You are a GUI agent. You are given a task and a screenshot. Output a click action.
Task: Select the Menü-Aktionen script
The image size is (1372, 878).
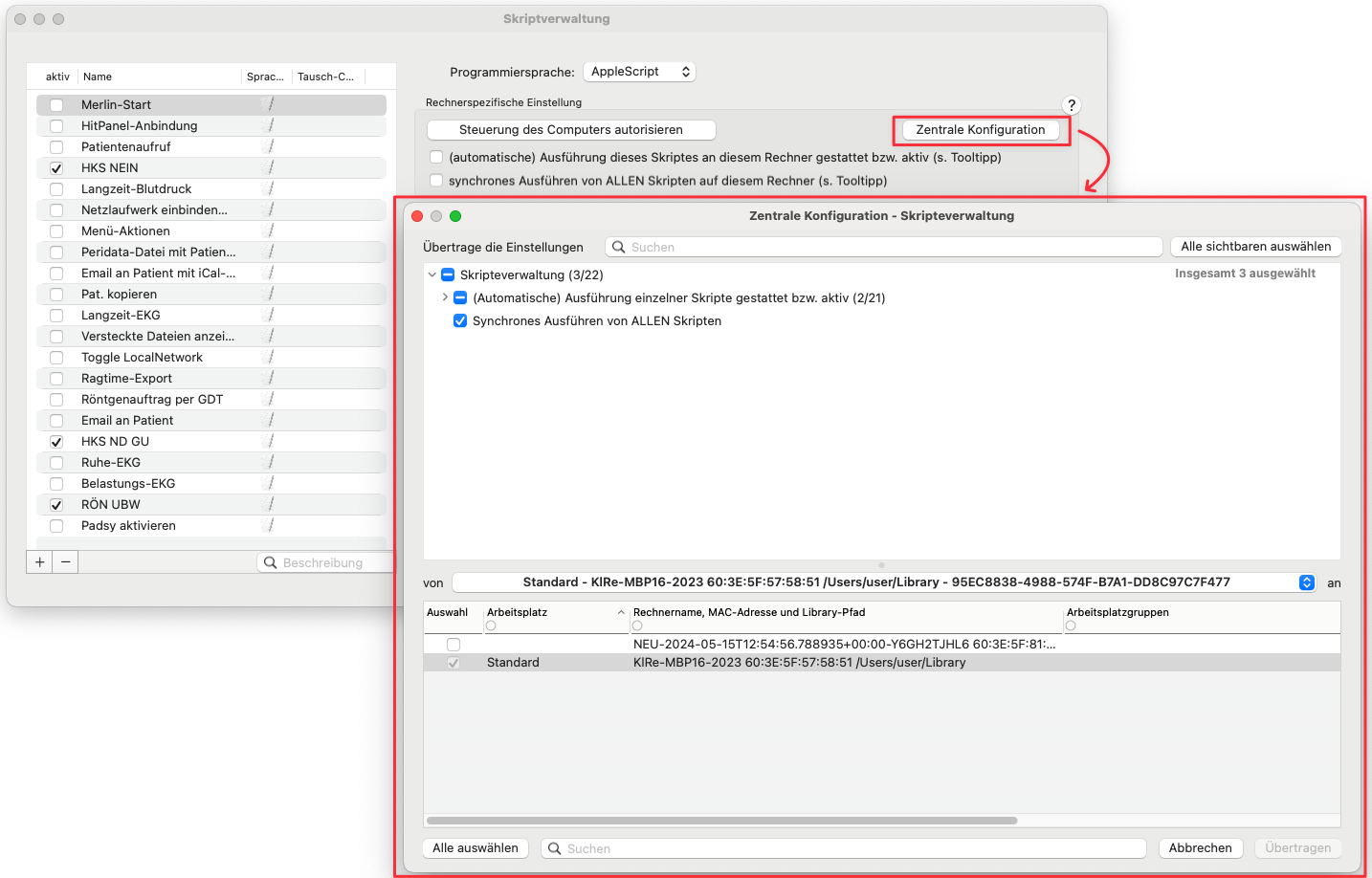[211, 231]
